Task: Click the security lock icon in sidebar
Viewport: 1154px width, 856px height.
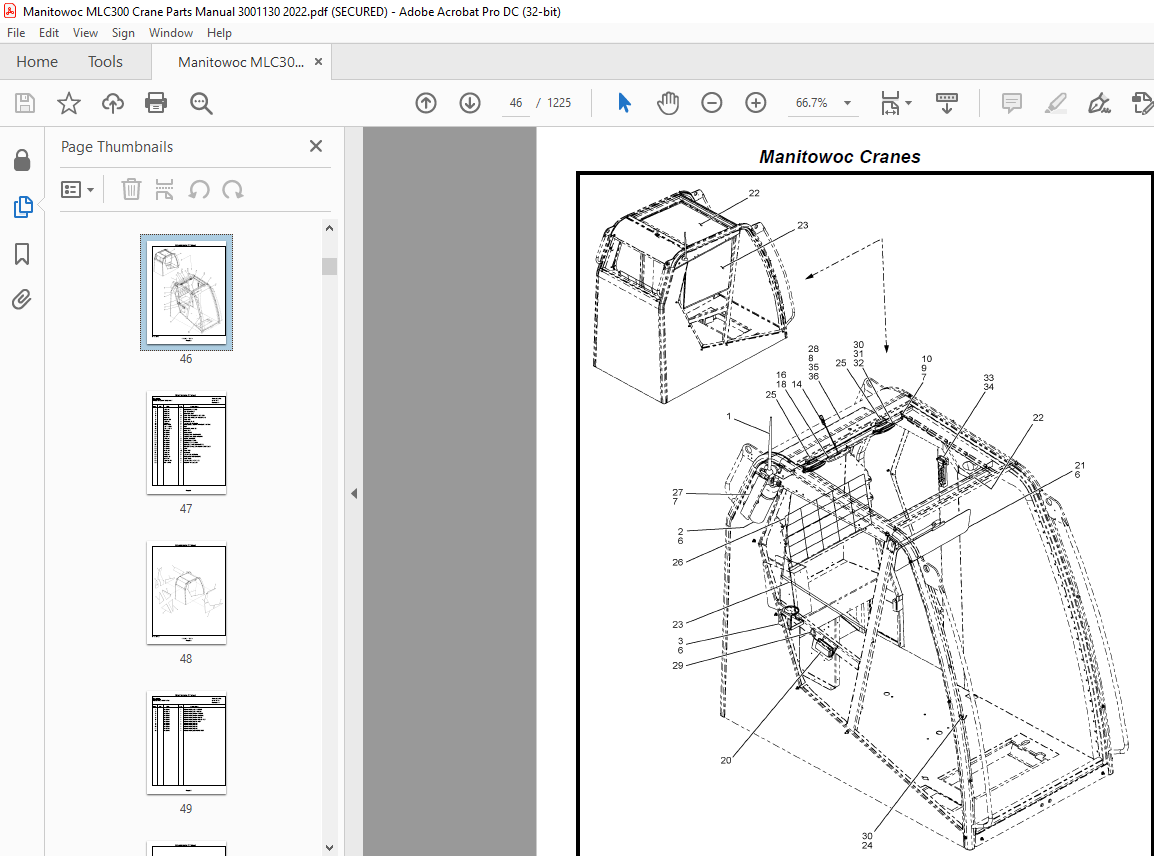Action: point(22,160)
